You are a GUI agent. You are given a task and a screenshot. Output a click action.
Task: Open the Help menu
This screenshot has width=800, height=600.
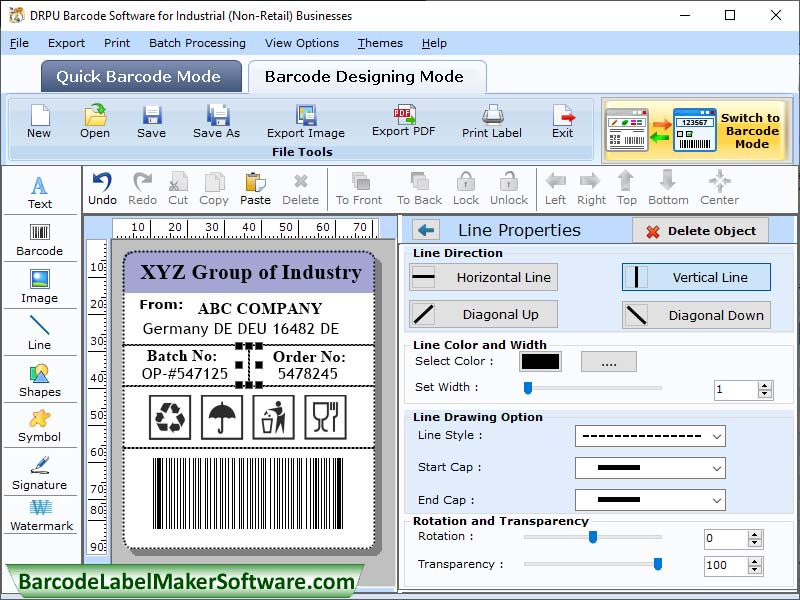pyautogui.click(x=434, y=43)
